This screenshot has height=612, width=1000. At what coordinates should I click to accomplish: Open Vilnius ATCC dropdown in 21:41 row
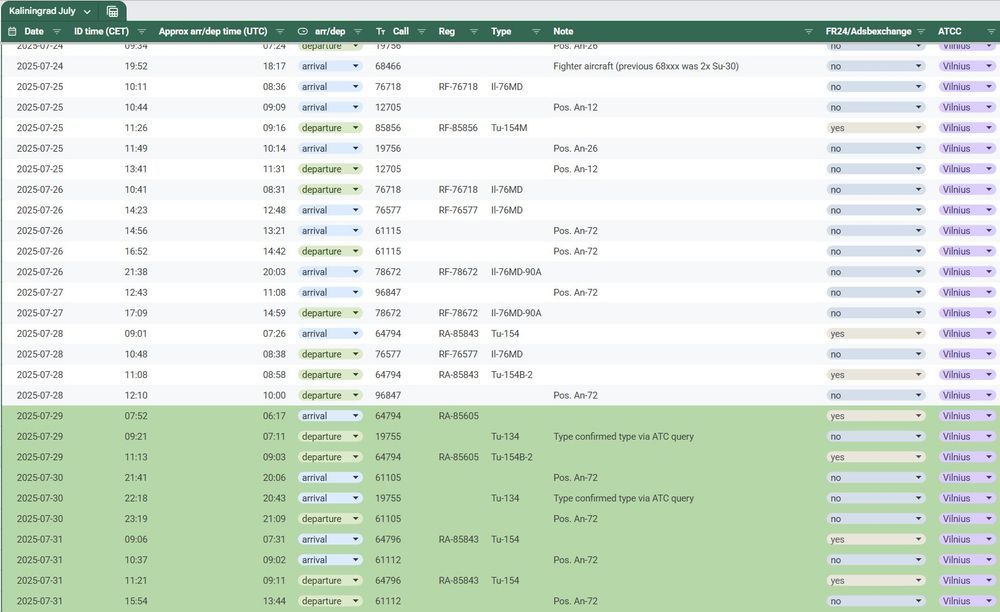[x=967, y=477]
